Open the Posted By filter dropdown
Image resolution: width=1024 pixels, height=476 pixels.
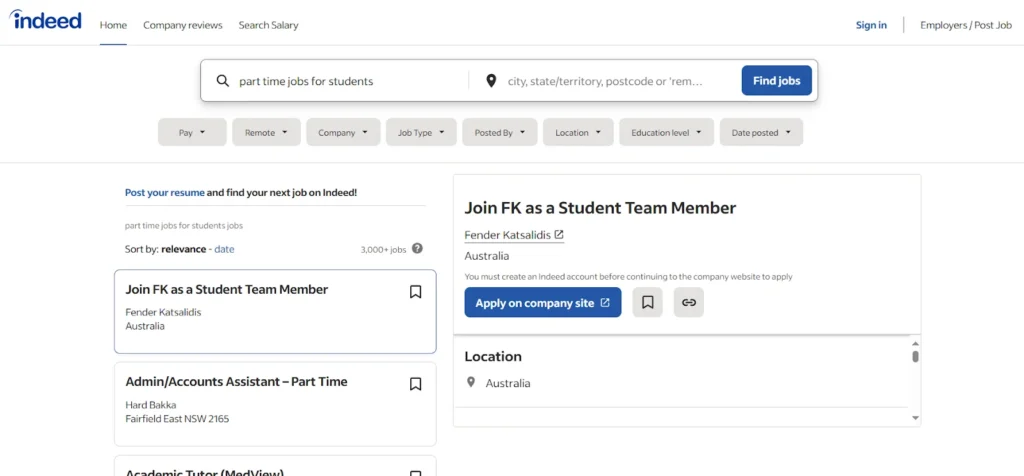tap(500, 132)
